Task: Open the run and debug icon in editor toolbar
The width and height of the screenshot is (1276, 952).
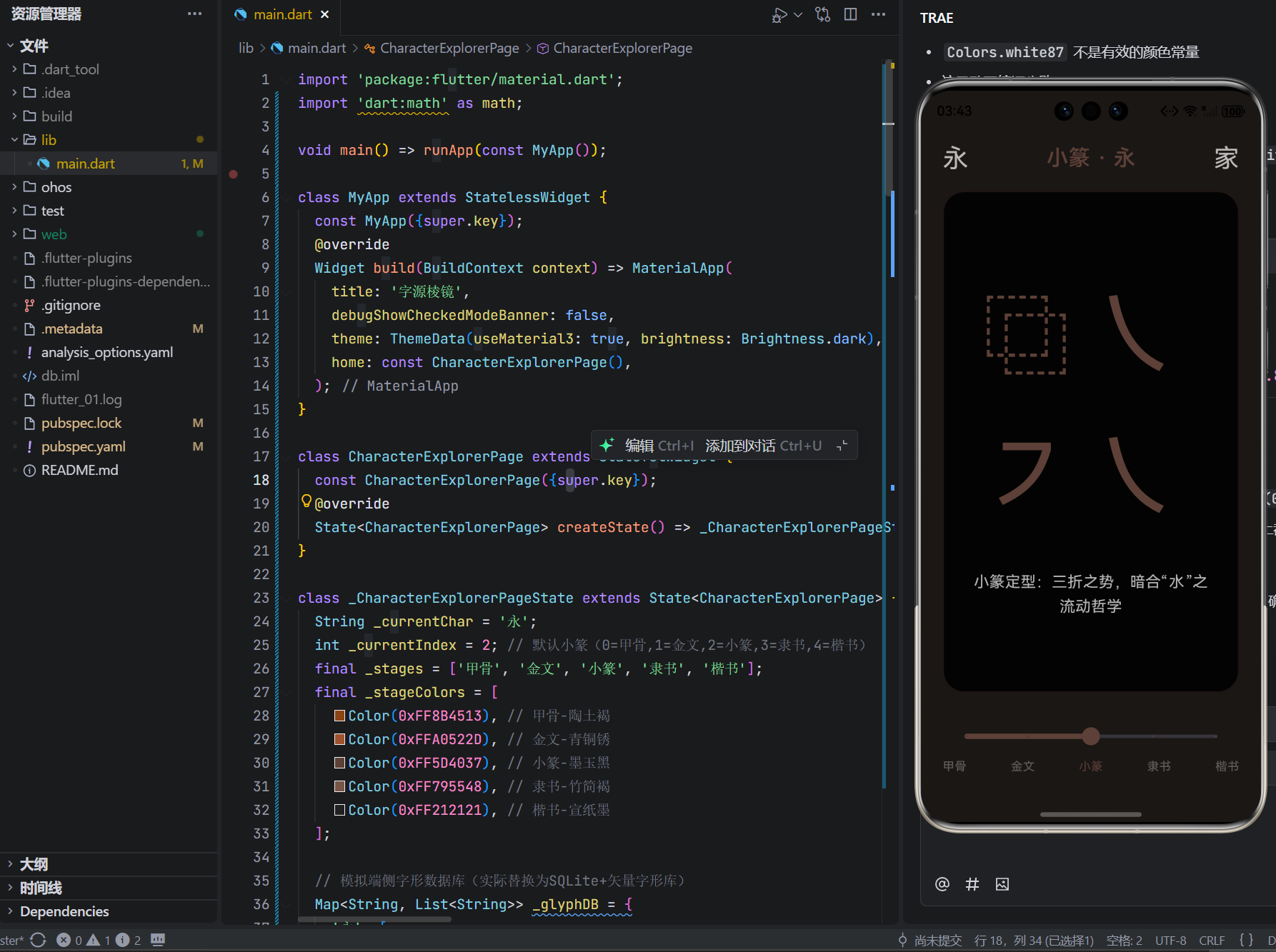Action: [779, 15]
